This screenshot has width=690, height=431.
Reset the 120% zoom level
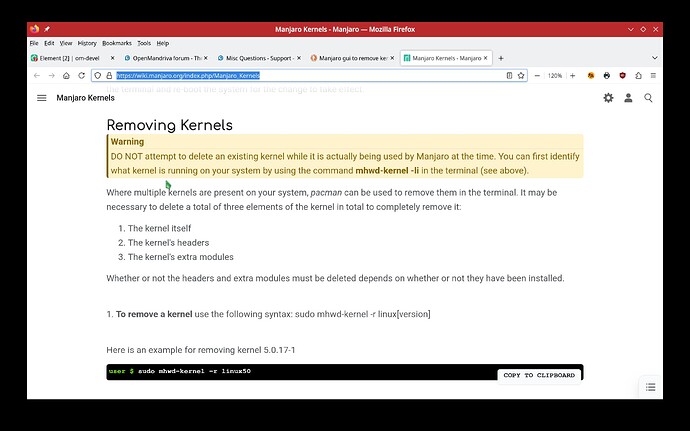click(555, 76)
